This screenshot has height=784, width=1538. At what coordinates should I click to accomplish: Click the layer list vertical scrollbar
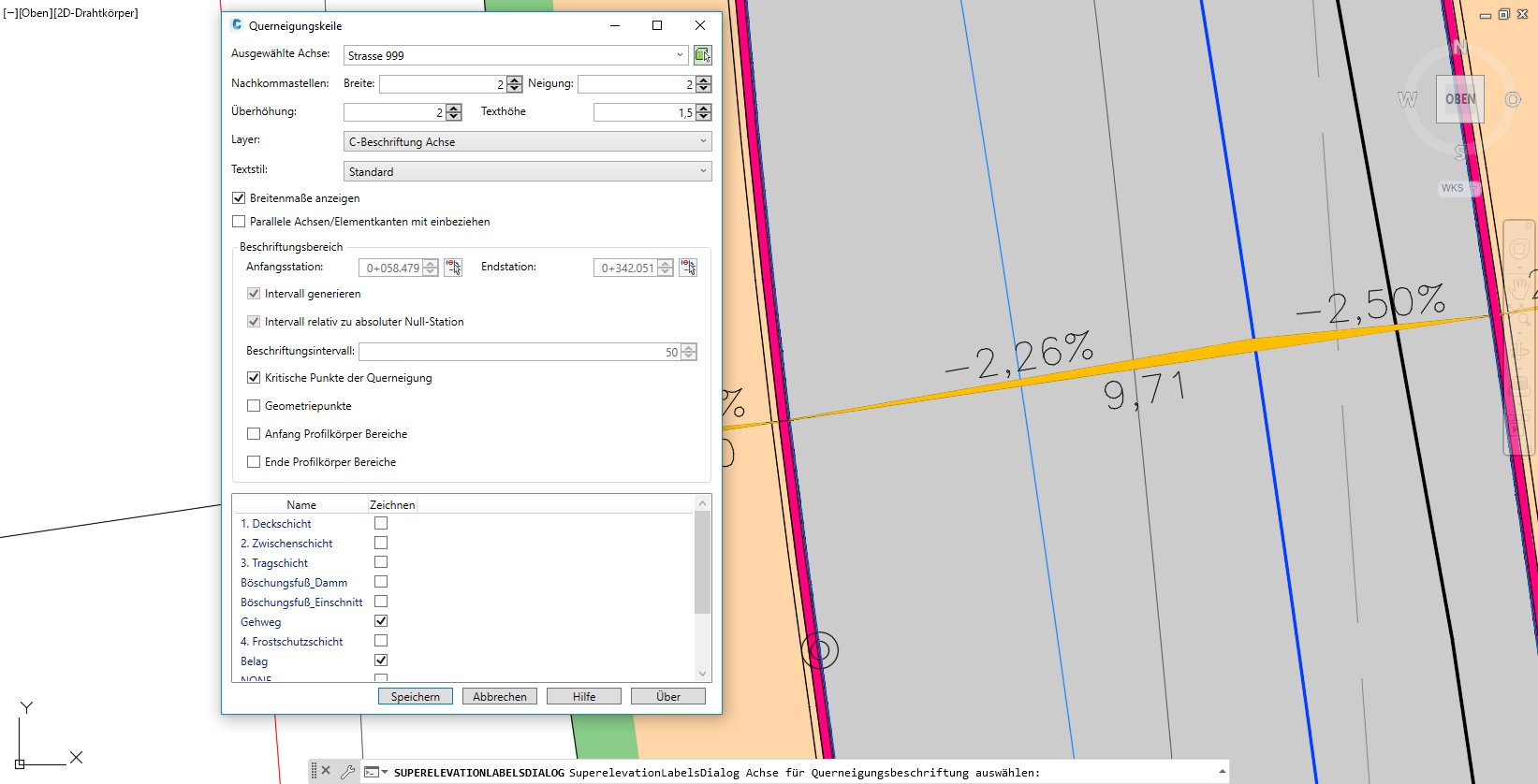702,561
